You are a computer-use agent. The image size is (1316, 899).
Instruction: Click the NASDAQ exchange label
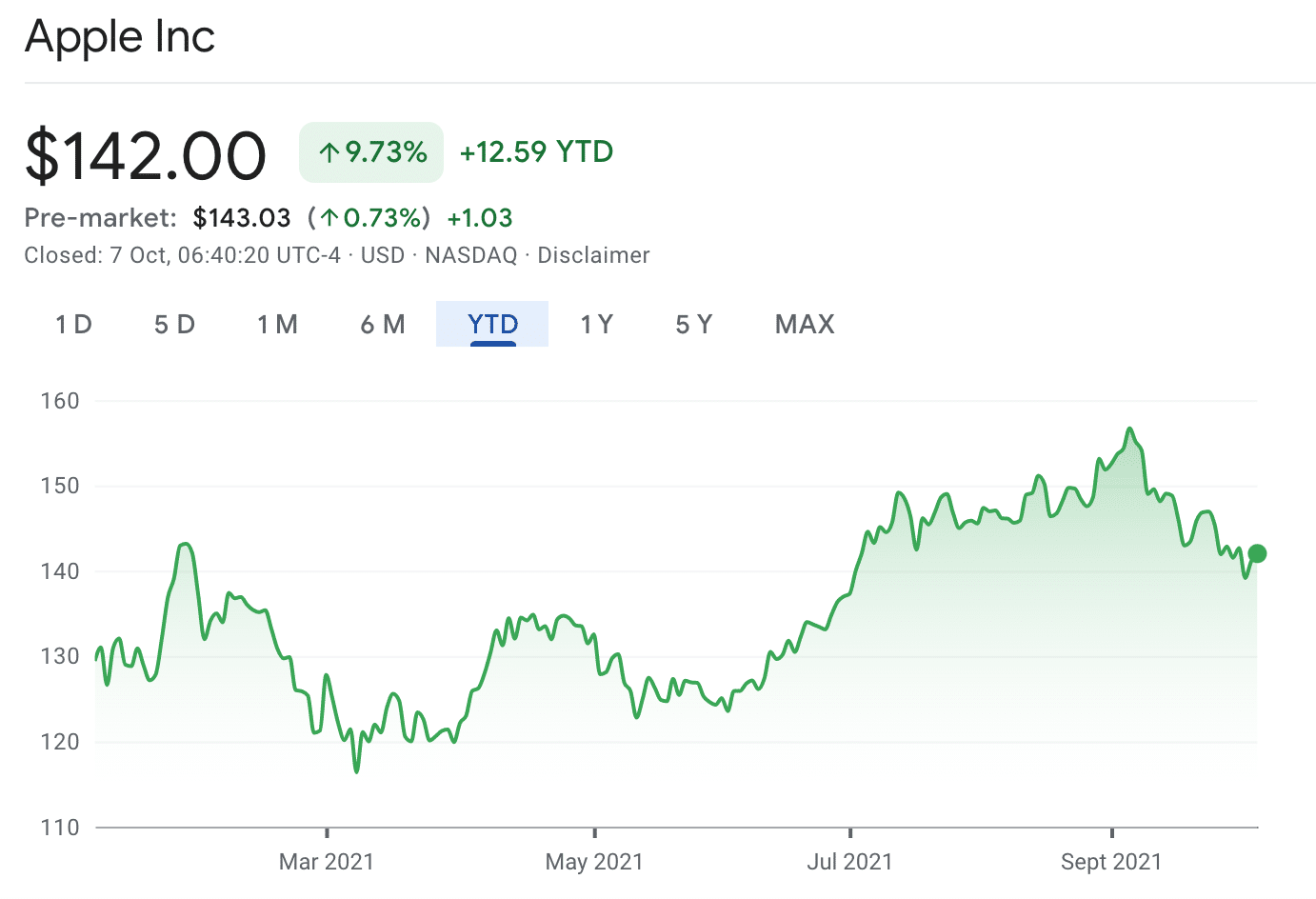(471, 255)
